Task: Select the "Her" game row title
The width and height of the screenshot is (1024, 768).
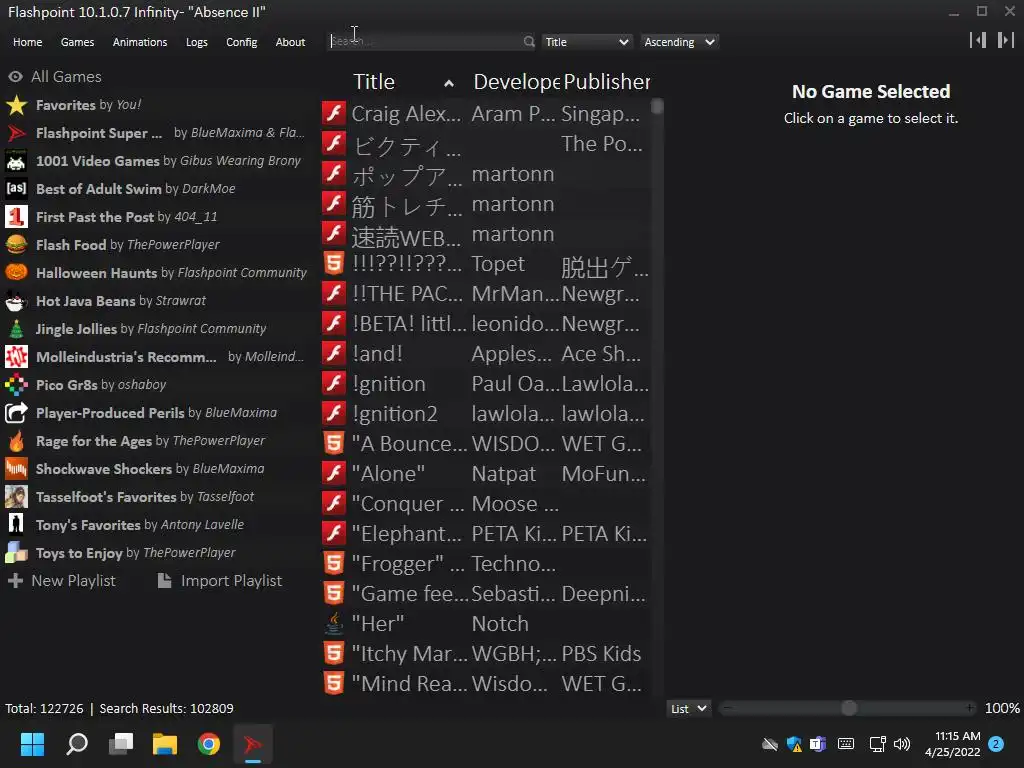Action: (x=378, y=624)
